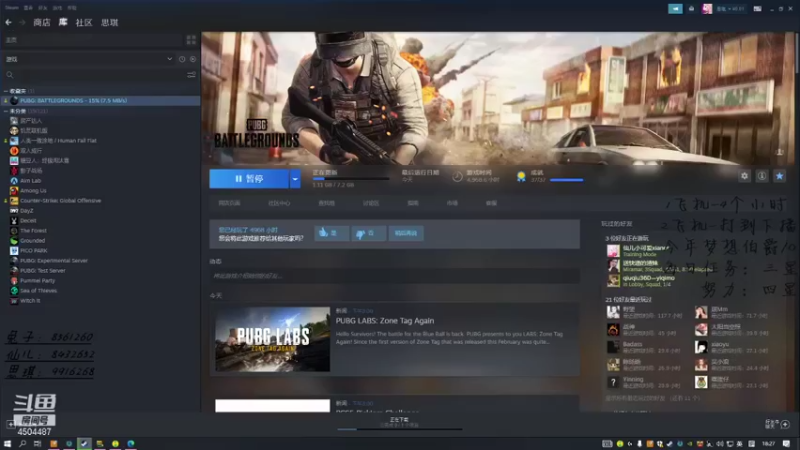Open PUBG LABS: Zone Tag Again headline
The height and width of the screenshot is (450, 800).
click(385, 321)
